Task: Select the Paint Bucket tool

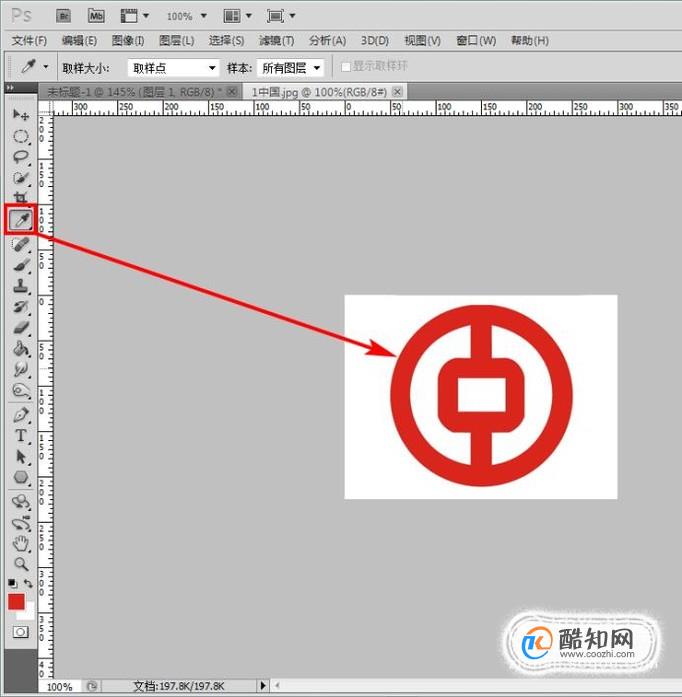Action: [x=20, y=349]
